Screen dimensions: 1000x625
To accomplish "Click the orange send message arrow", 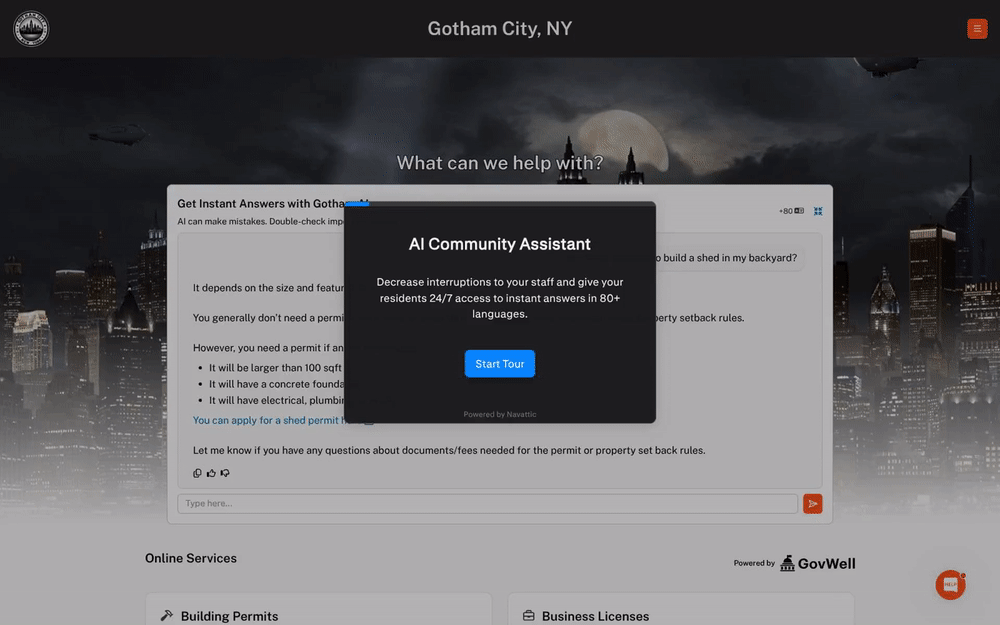I will 812,503.
